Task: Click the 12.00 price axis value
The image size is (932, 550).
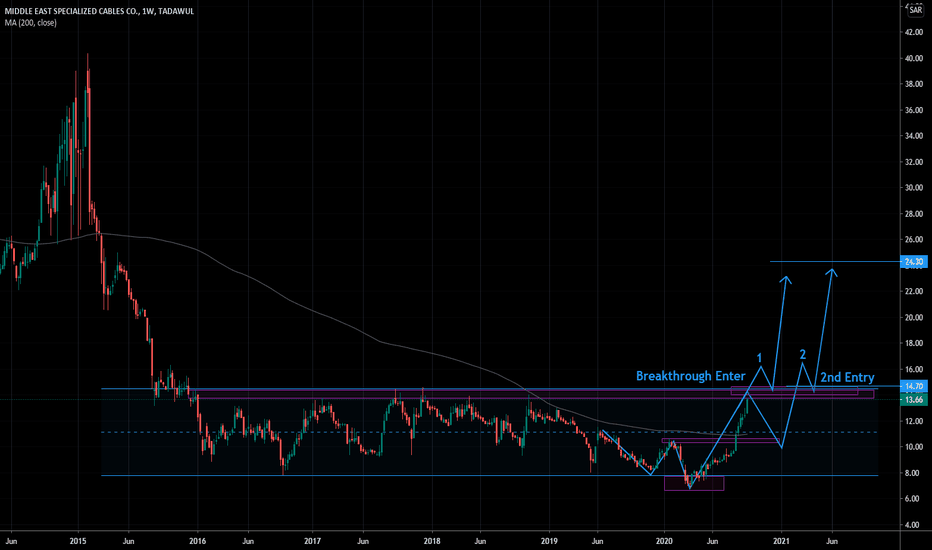Action: [x=914, y=421]
